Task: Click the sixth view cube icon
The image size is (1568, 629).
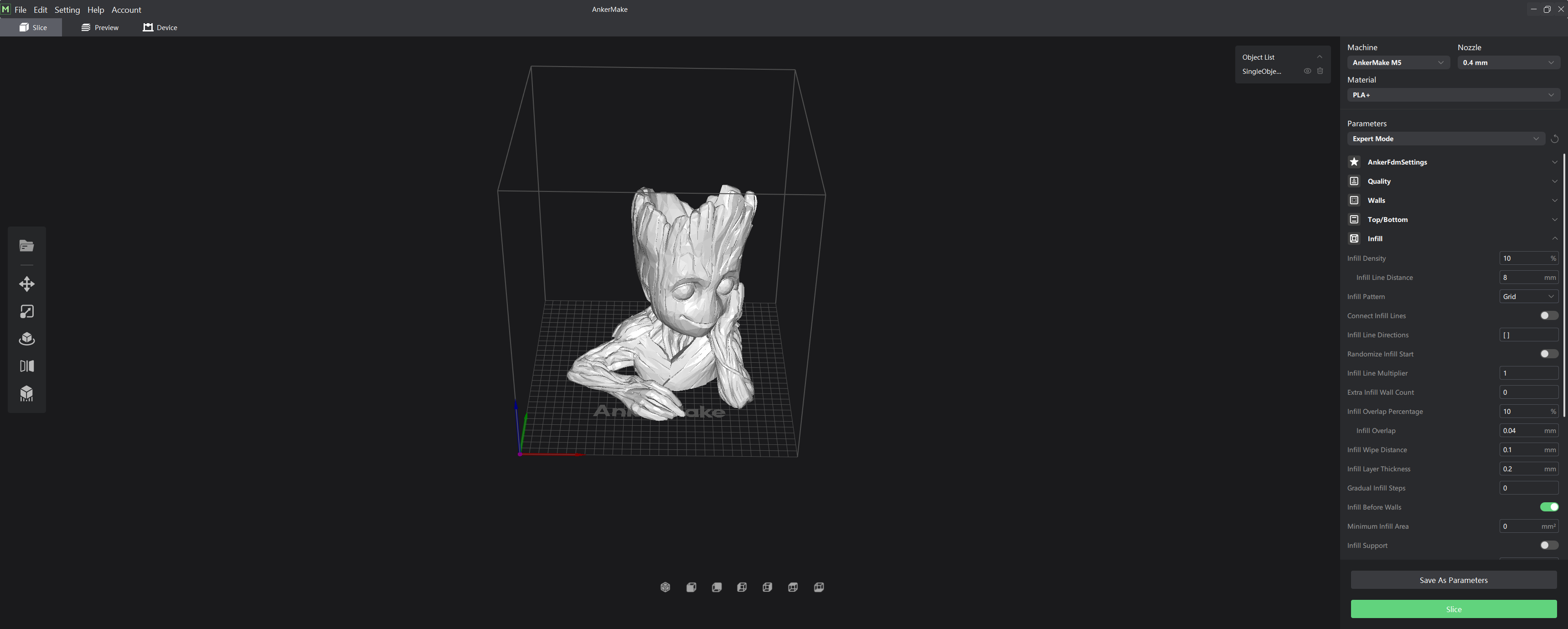Action: click(793, 588)
